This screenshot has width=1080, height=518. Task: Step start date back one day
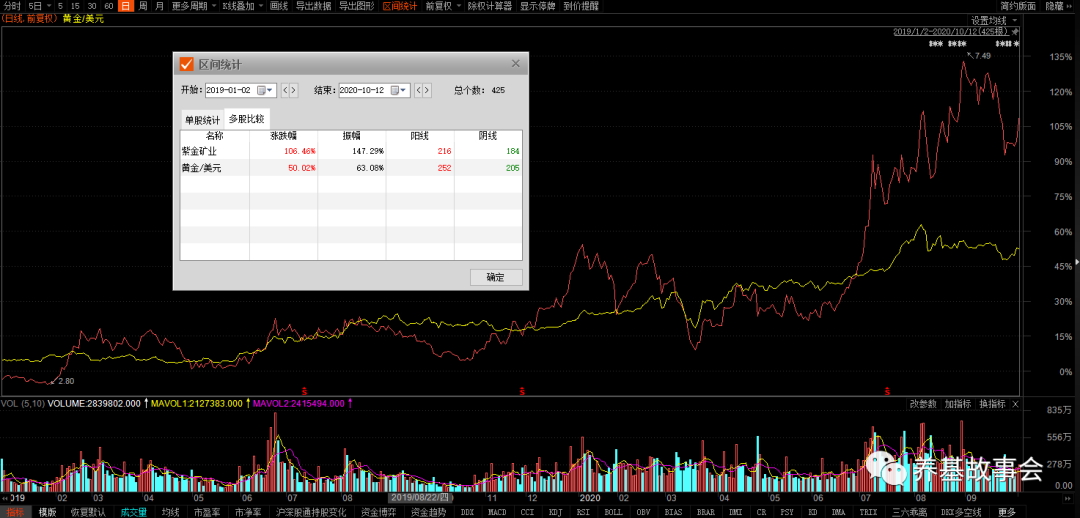tap(284, 90)
